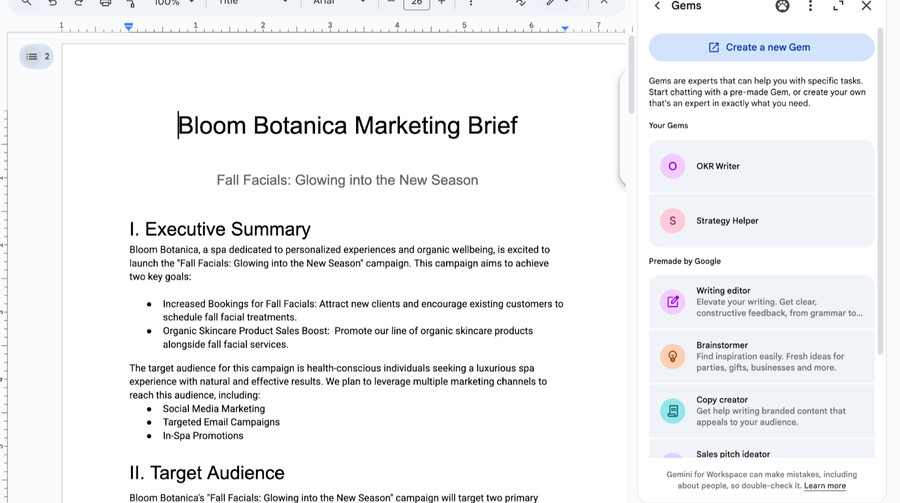
Task: Follow the Learn more link
Action: tap(824, 486)
